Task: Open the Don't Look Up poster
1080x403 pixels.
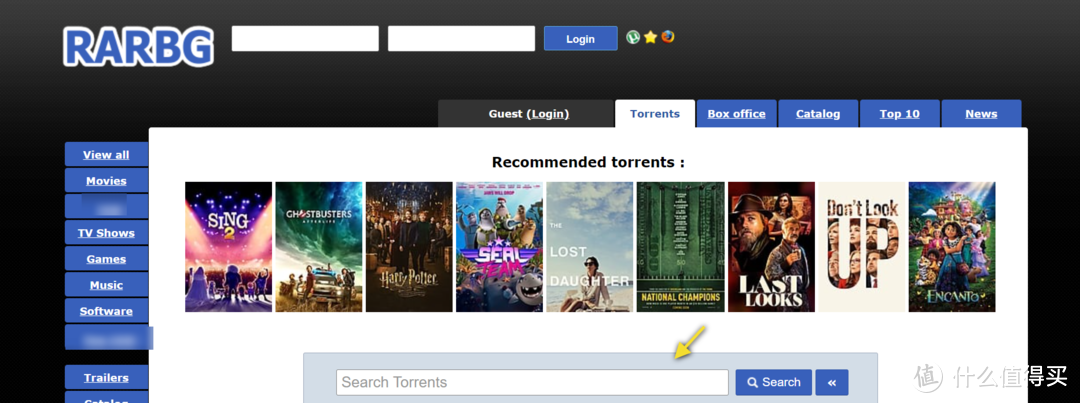Action: pos(862,247)
